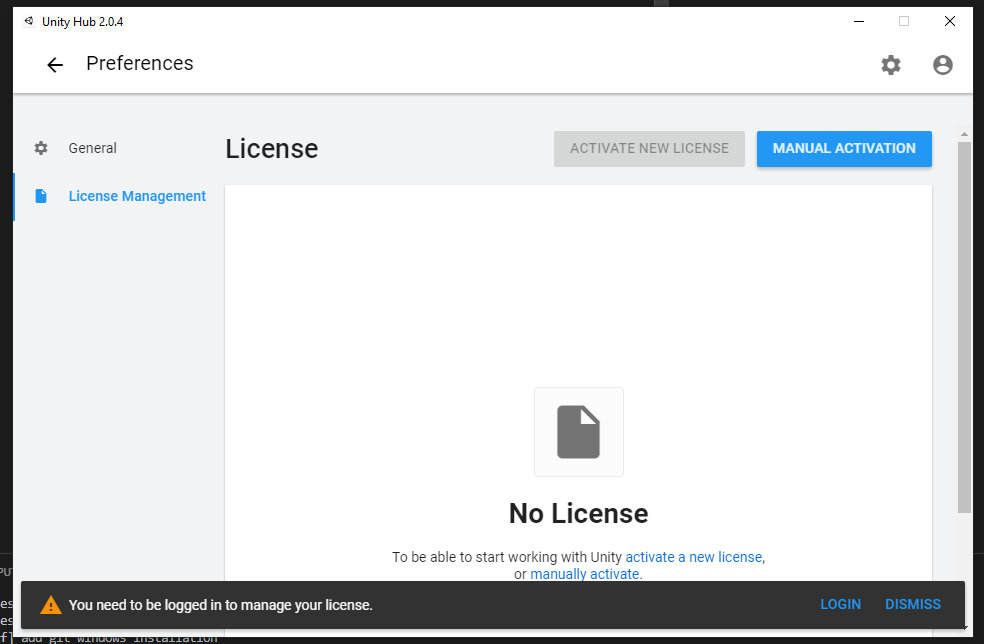Image resolution: width=984 pixels, height=644 pixels.
Task: Click the warning triangle icon in notification
Action: click(x=51, y=605)
